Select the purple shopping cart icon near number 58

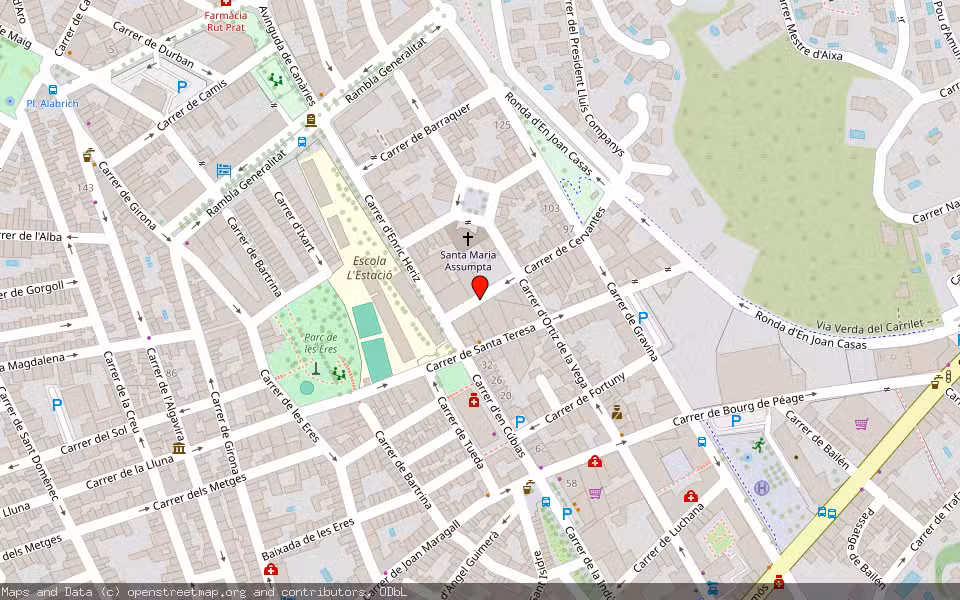point(594,493)
